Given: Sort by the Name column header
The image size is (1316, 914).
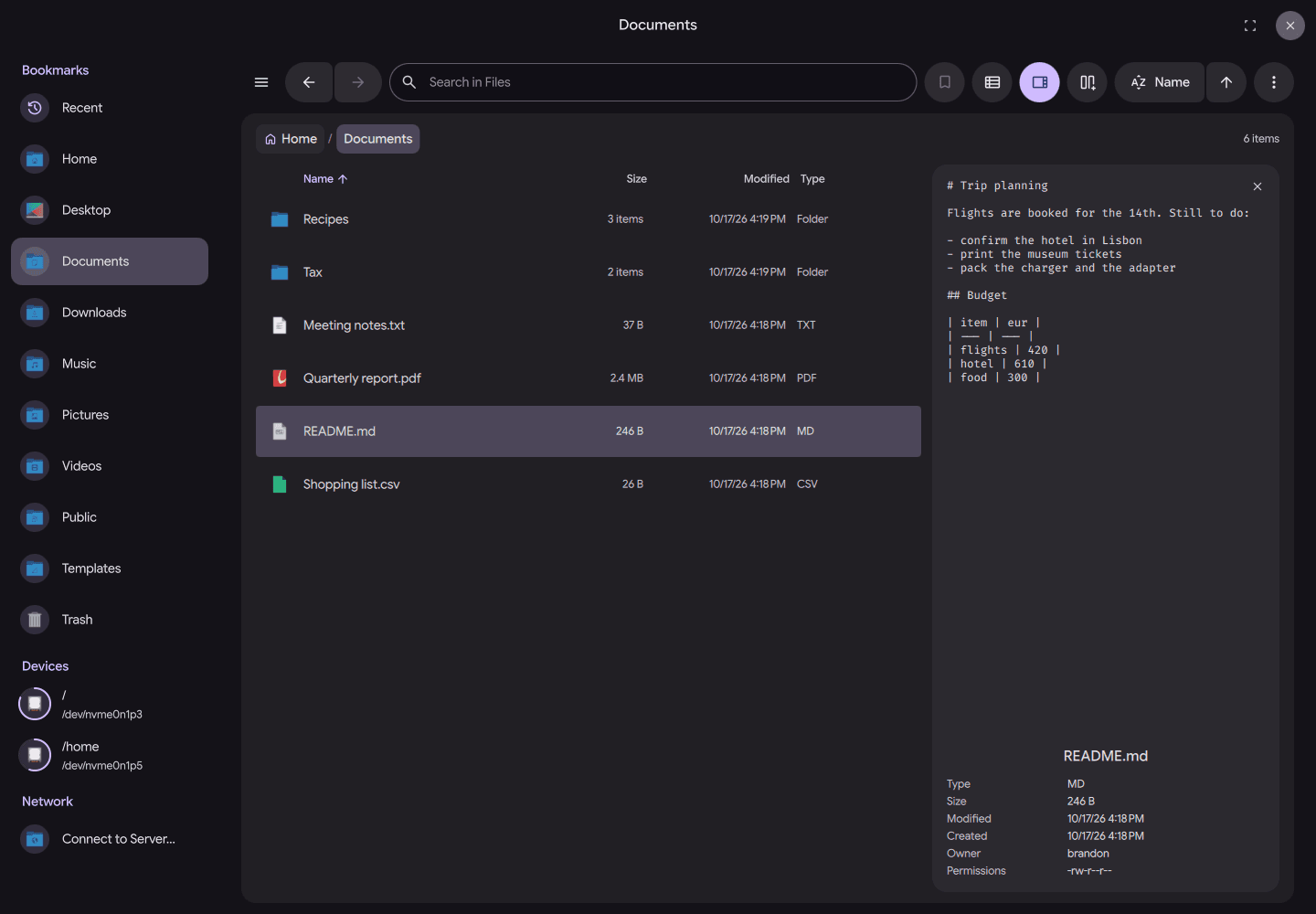Looking at the screenshot, I should tap(325, 179).
